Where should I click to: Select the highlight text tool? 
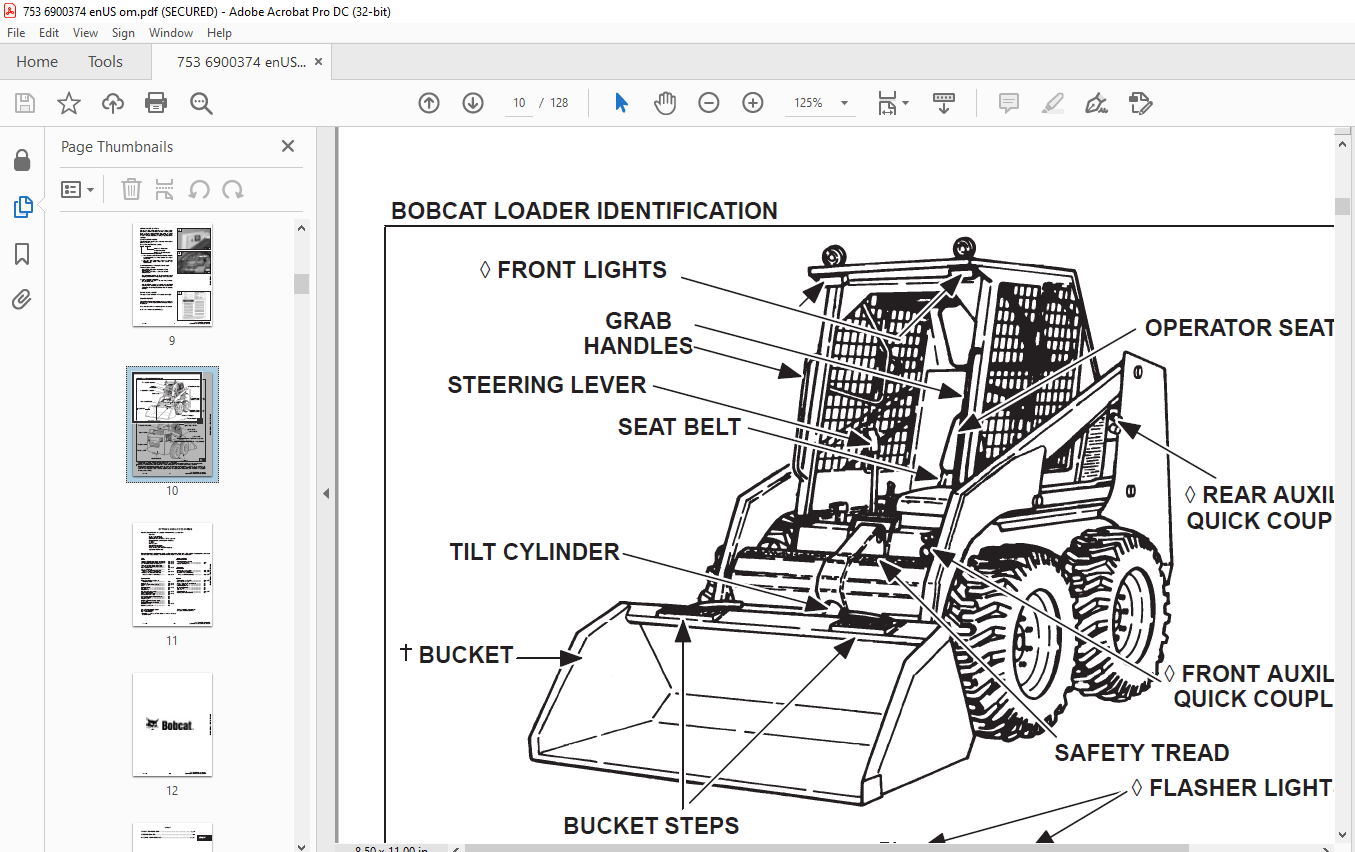point(1052,103)
